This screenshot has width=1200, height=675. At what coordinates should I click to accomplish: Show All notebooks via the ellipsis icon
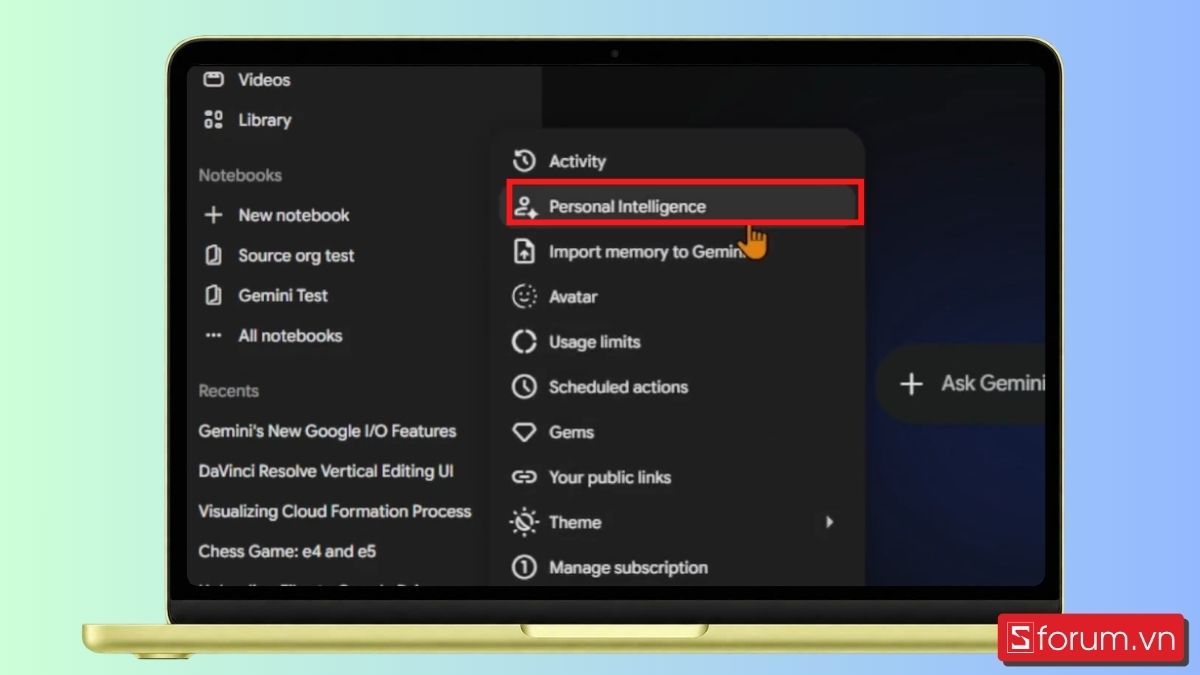click(x=213, y=335)
